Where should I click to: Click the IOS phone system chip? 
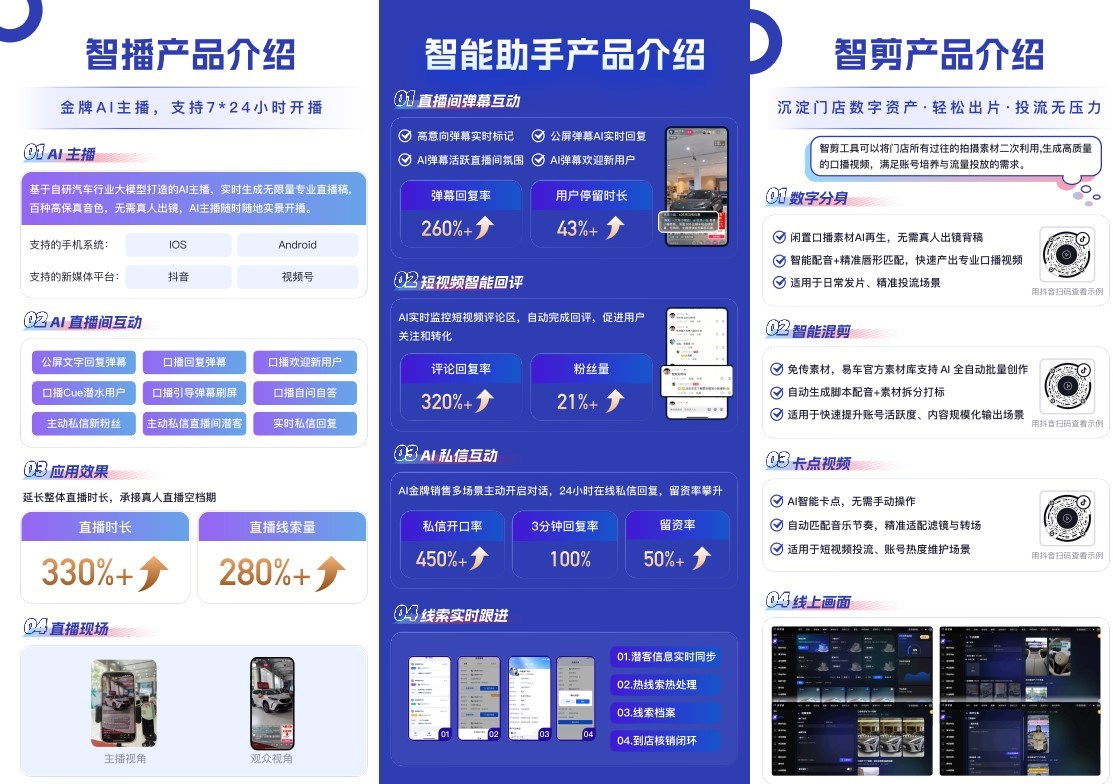[x=178, y=245]
